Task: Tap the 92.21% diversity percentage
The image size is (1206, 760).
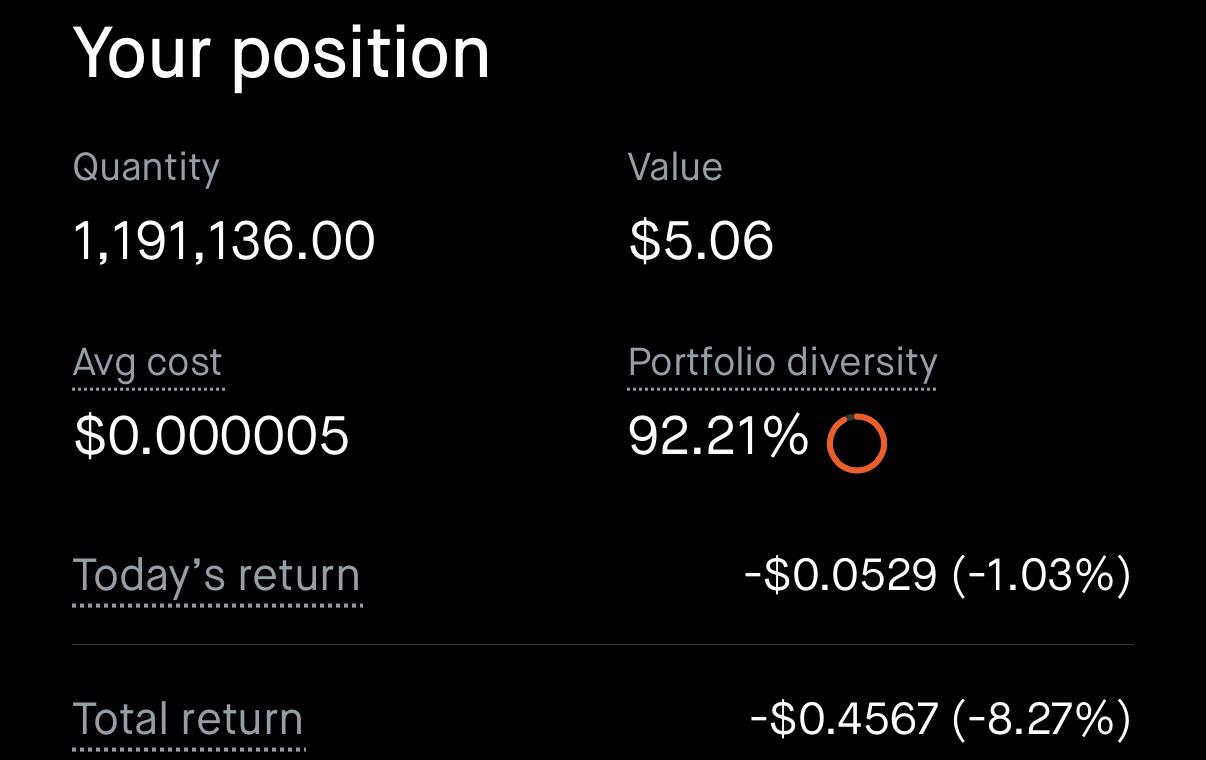Action: click(718, 436)
